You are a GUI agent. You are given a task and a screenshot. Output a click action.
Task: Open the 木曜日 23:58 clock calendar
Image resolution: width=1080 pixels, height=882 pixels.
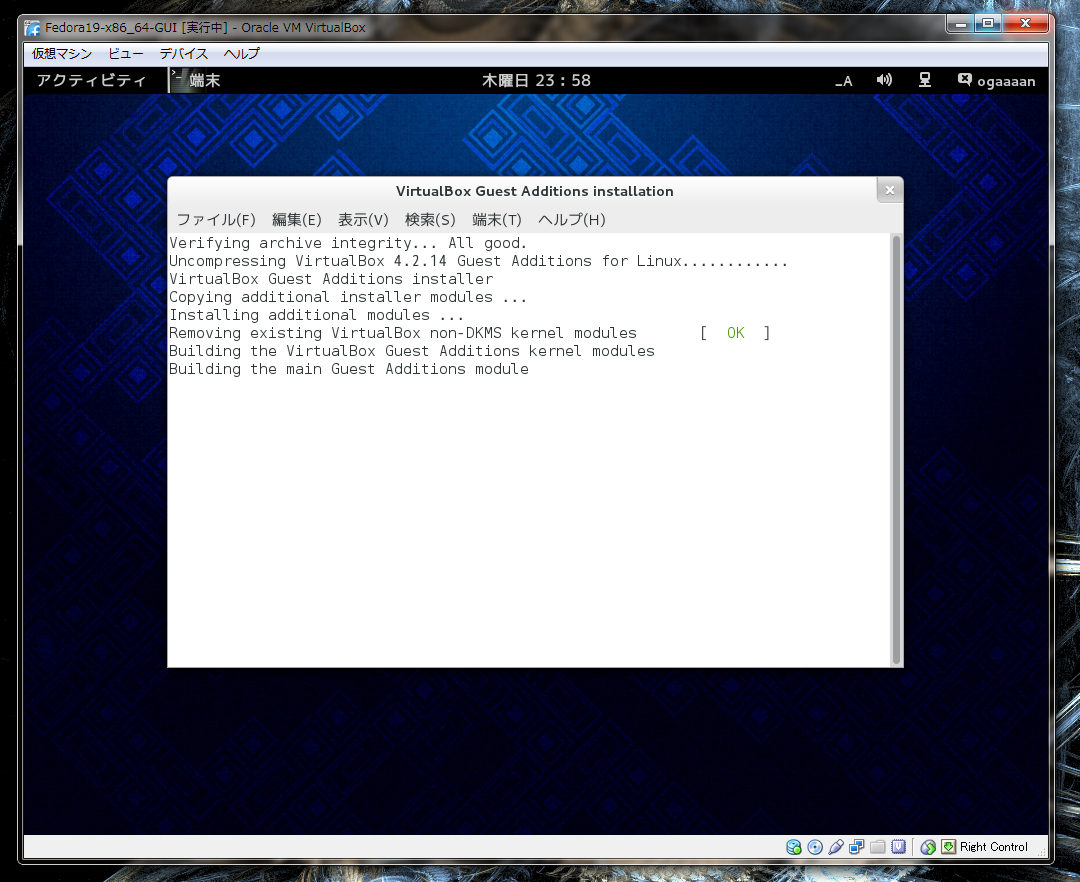pos(537,81)
